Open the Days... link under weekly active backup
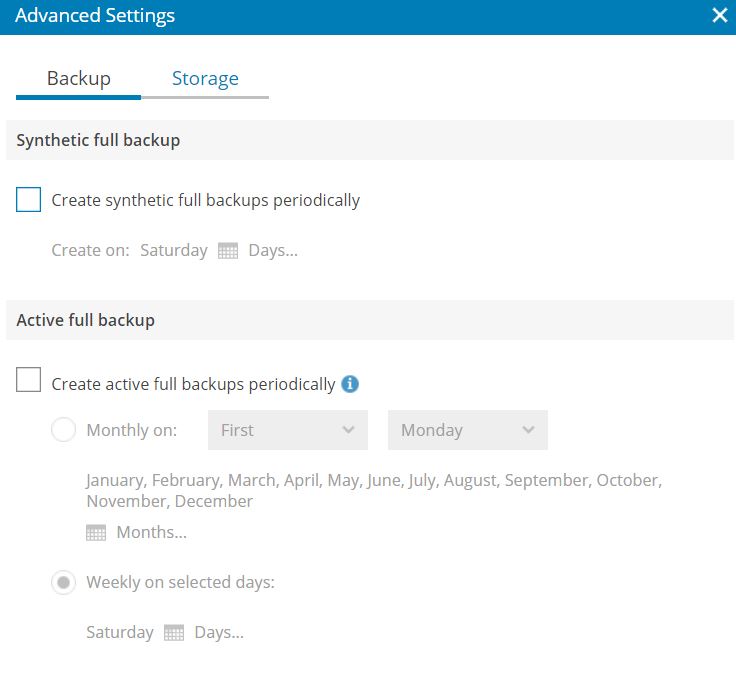The image size is (736, 691). [219, 633]
